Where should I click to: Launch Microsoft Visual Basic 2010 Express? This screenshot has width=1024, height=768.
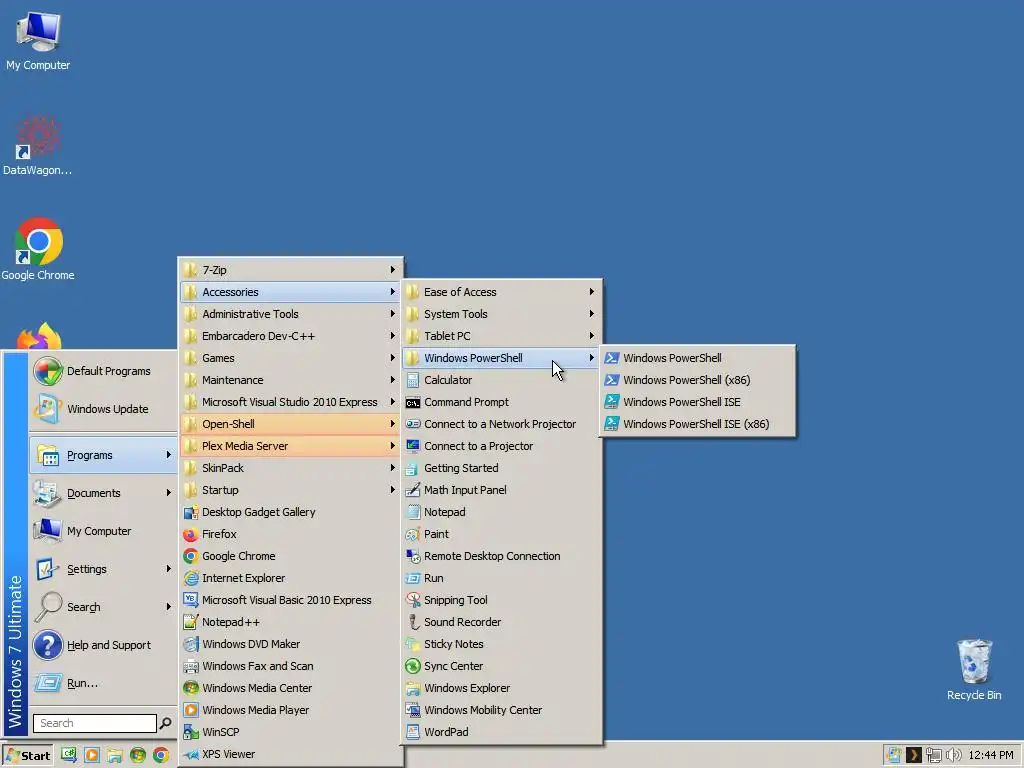291,600
